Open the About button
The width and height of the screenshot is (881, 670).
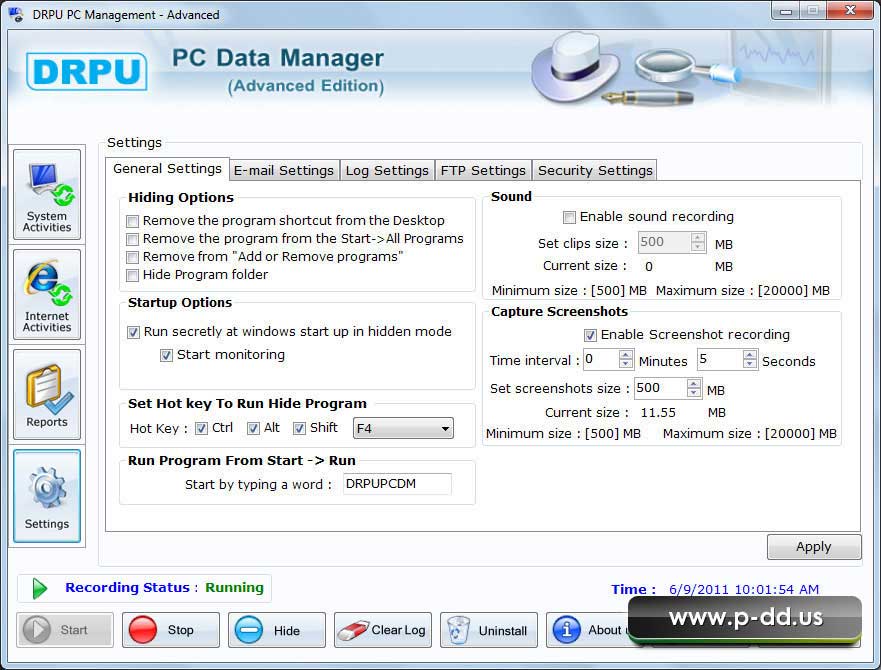click(588, 630)
